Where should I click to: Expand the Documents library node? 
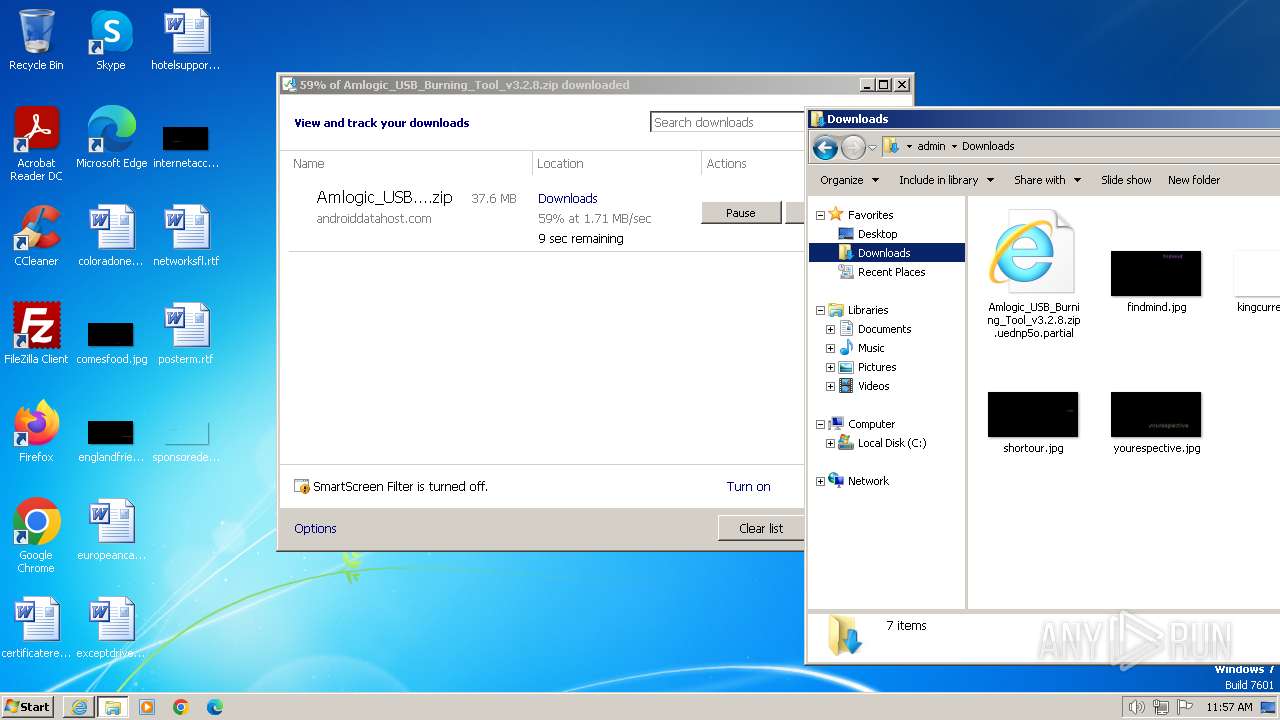[830, 329]
